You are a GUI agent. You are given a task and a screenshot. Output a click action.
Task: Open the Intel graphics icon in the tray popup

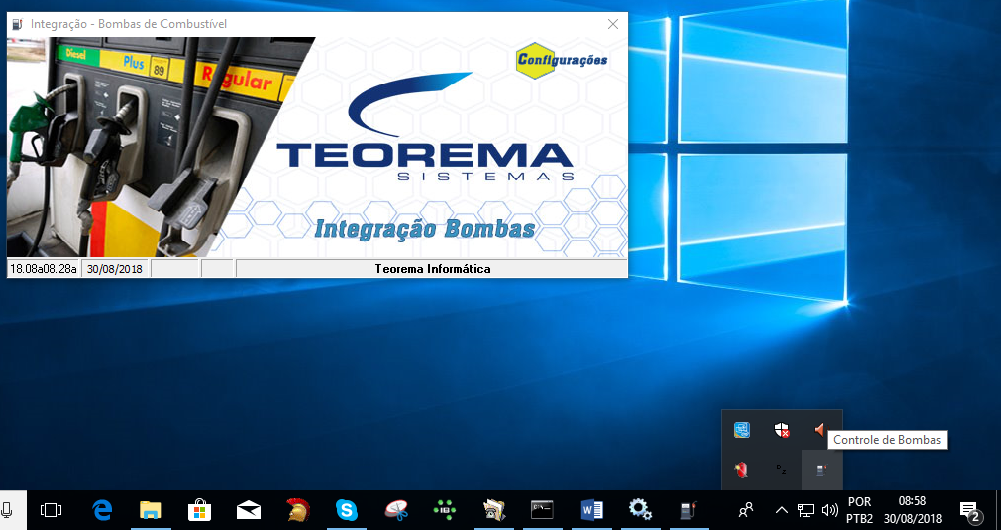pyautogui.click(x=742, y=430)
